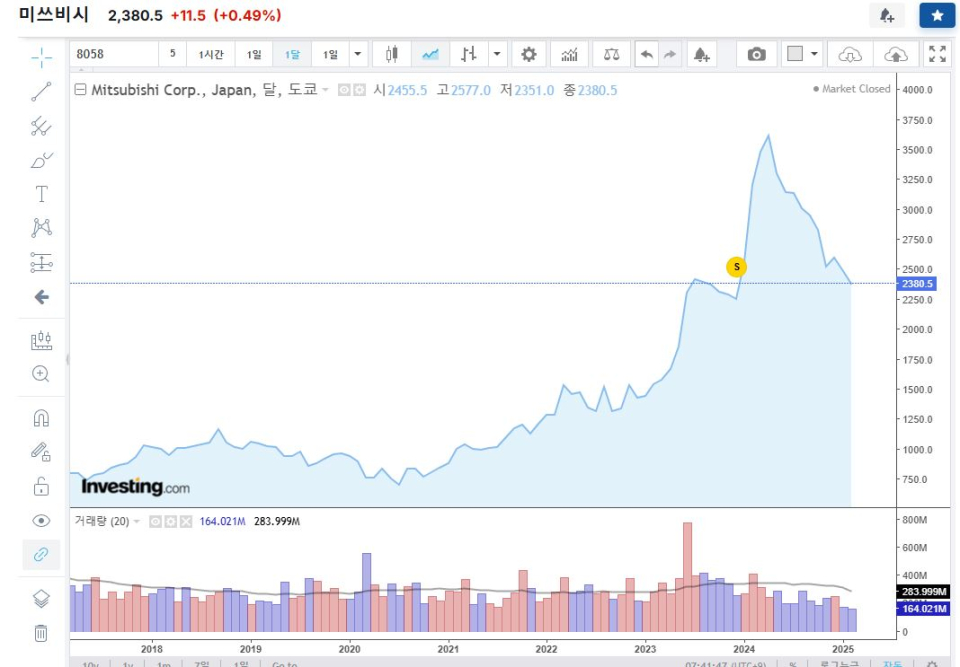This screenshot has width=960, height=667.
Task: Create alert with toolbar bell icon
Action: [702, 54]
